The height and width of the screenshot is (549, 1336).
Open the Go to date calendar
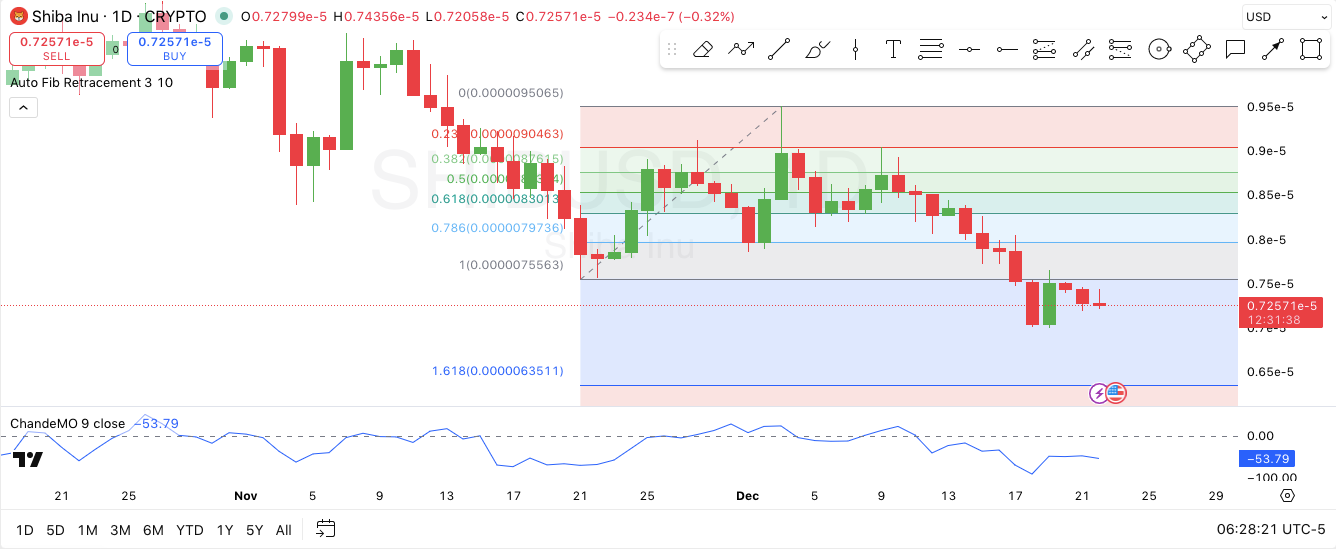pos(325,529)
